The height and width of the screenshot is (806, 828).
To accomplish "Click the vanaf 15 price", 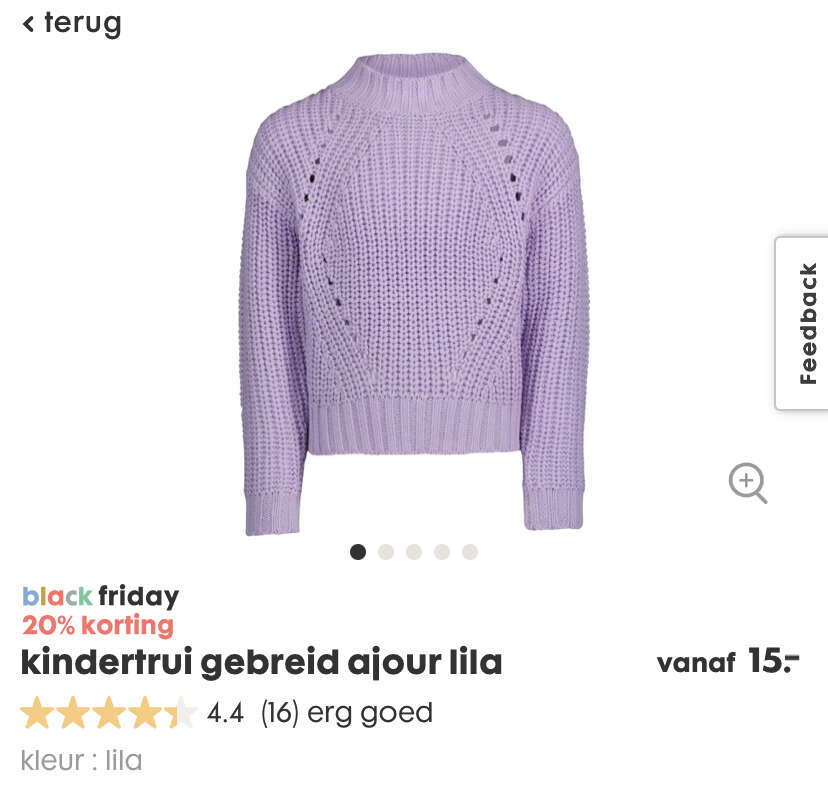I will [728, 661].
